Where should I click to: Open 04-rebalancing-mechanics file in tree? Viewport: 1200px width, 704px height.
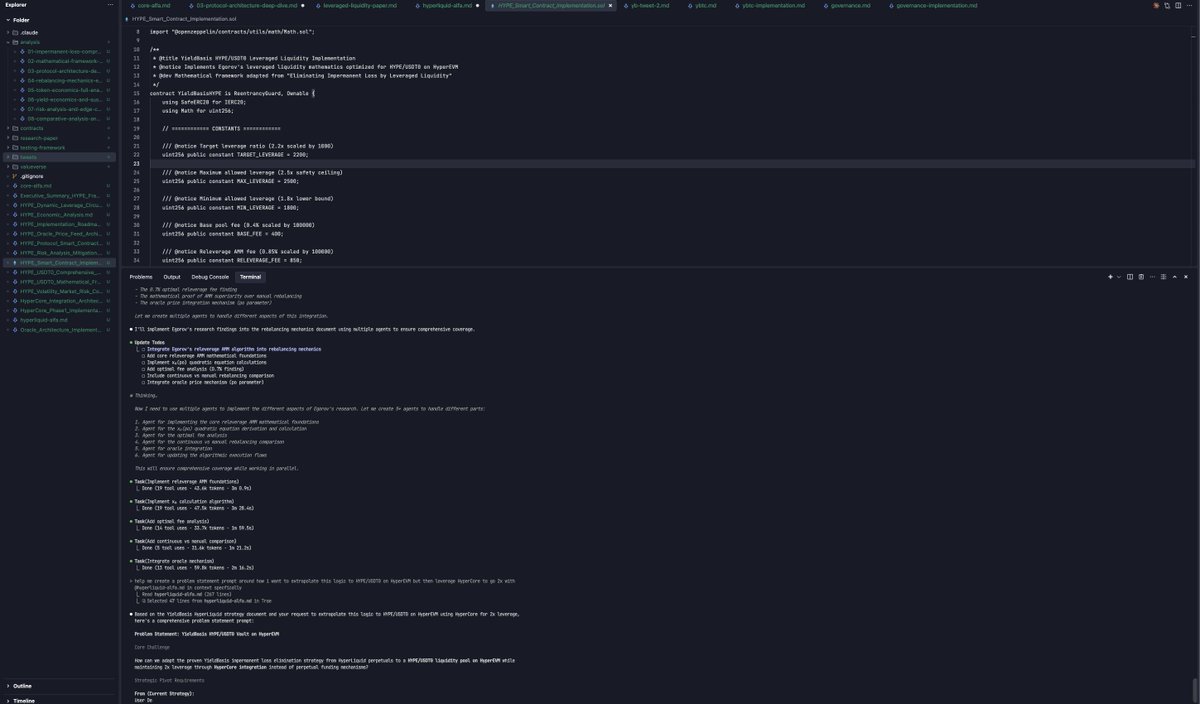(63, 80)
